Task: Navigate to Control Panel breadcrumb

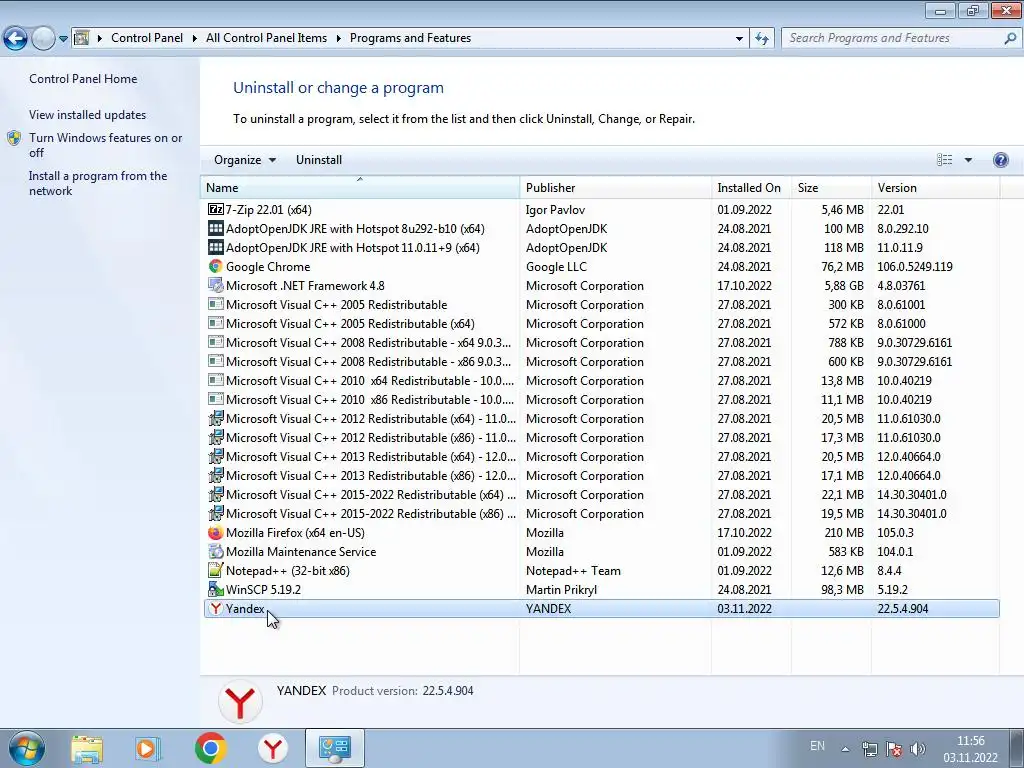Action: click(x=147, y=38)
